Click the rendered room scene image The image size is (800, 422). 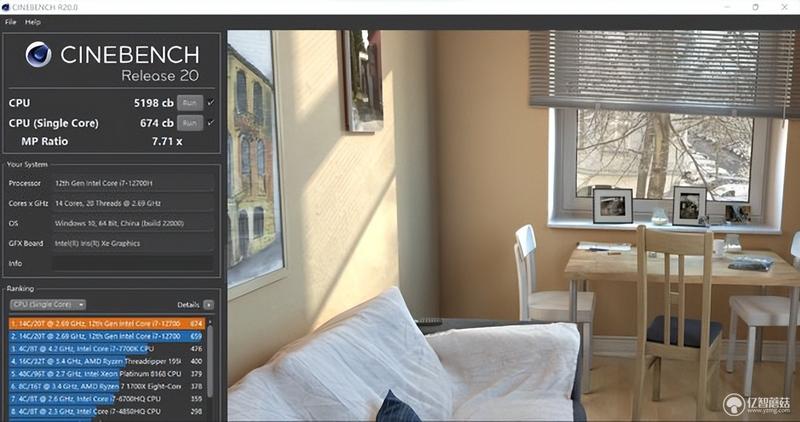[x=513, y=226]
